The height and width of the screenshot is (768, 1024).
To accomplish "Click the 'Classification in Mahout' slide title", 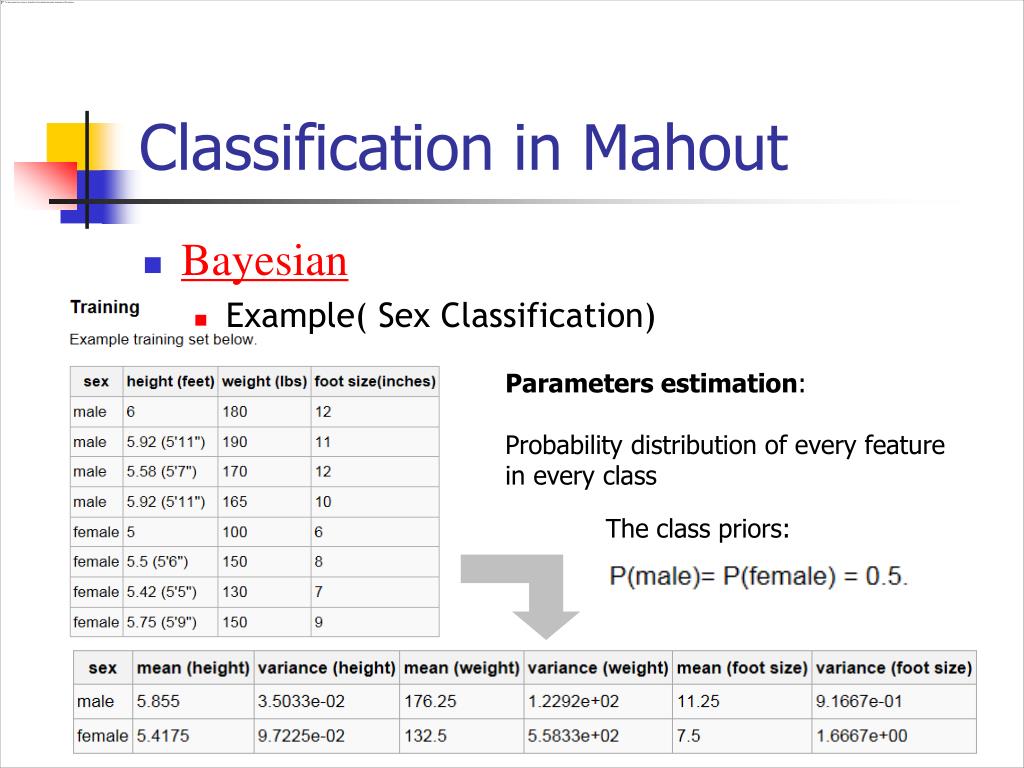I will [x=464, y=149].
